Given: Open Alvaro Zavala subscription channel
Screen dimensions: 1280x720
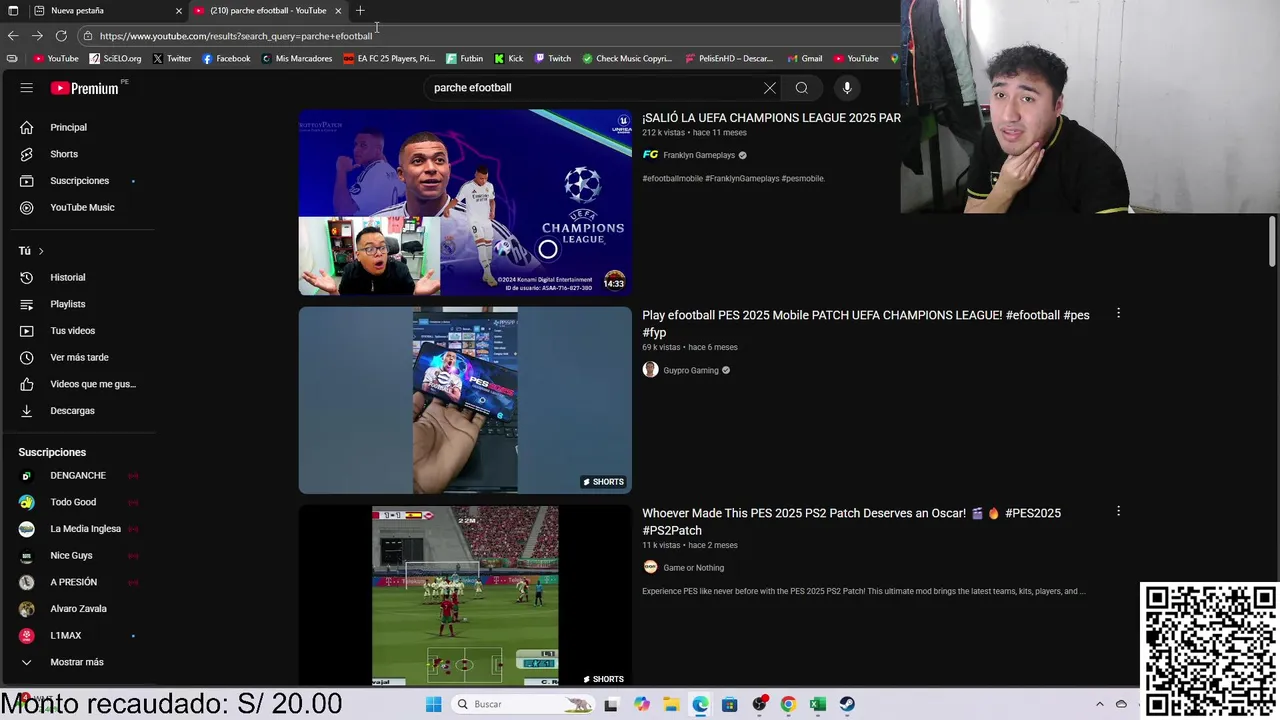Looking at the screenshot, I should coord(78,609).
